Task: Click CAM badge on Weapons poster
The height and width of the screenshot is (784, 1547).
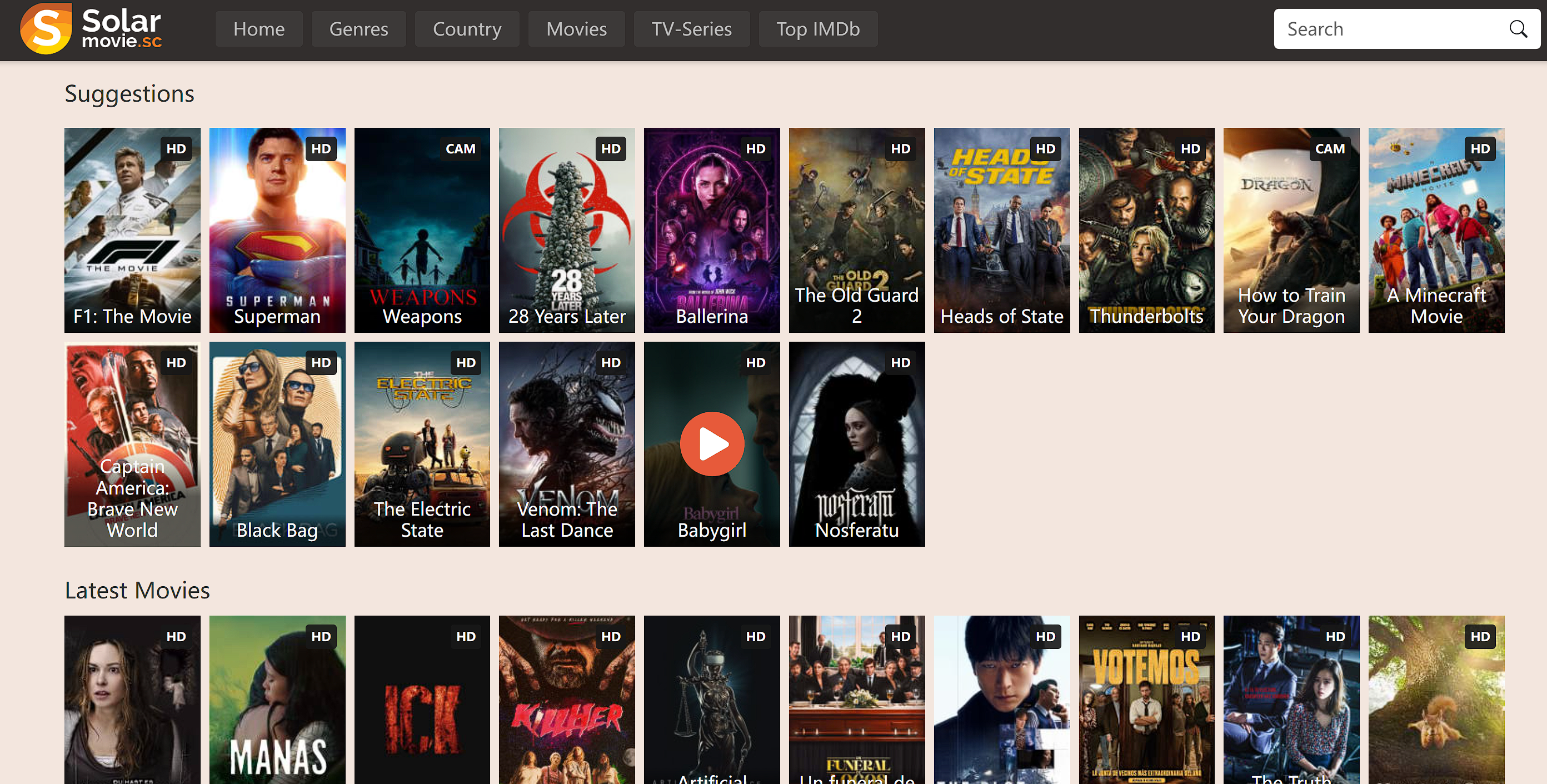Action: pos(461,148)
